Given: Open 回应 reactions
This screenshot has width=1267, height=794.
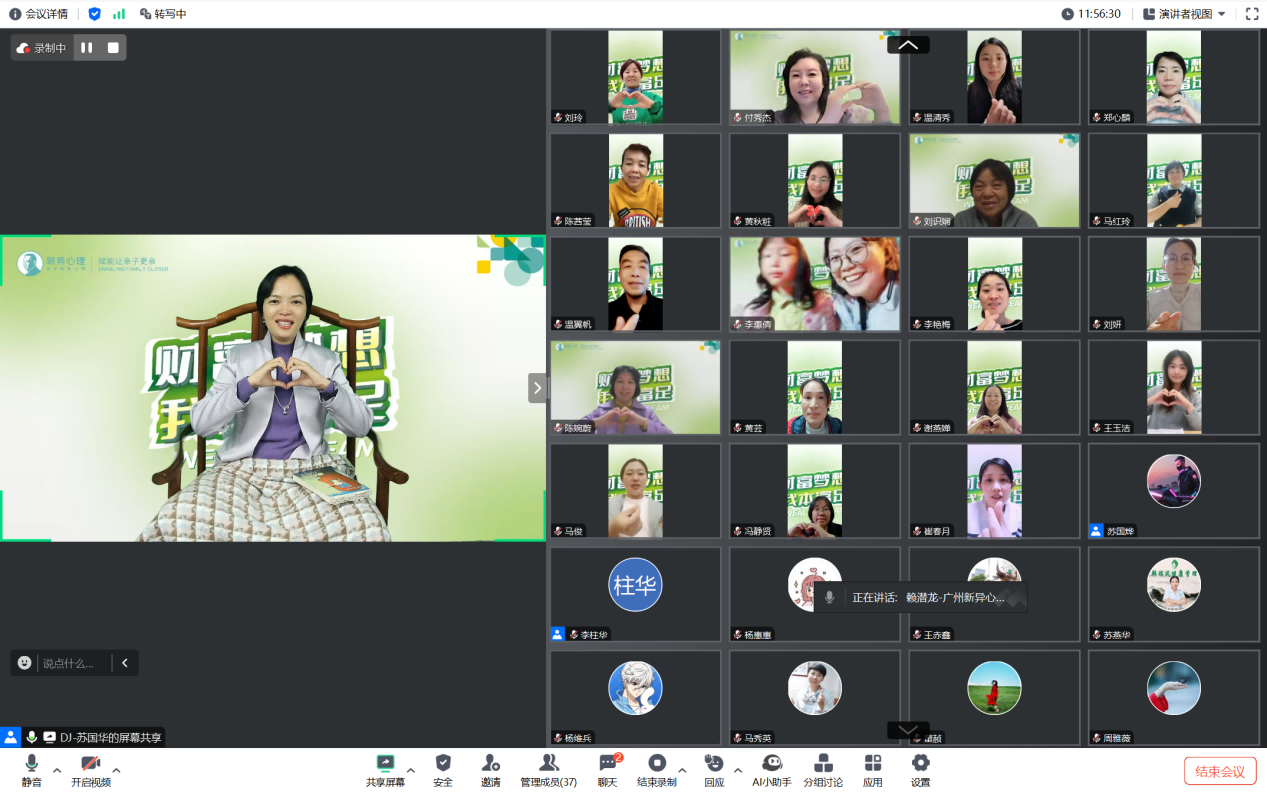Looking at the screenshot, I should 714,769.
